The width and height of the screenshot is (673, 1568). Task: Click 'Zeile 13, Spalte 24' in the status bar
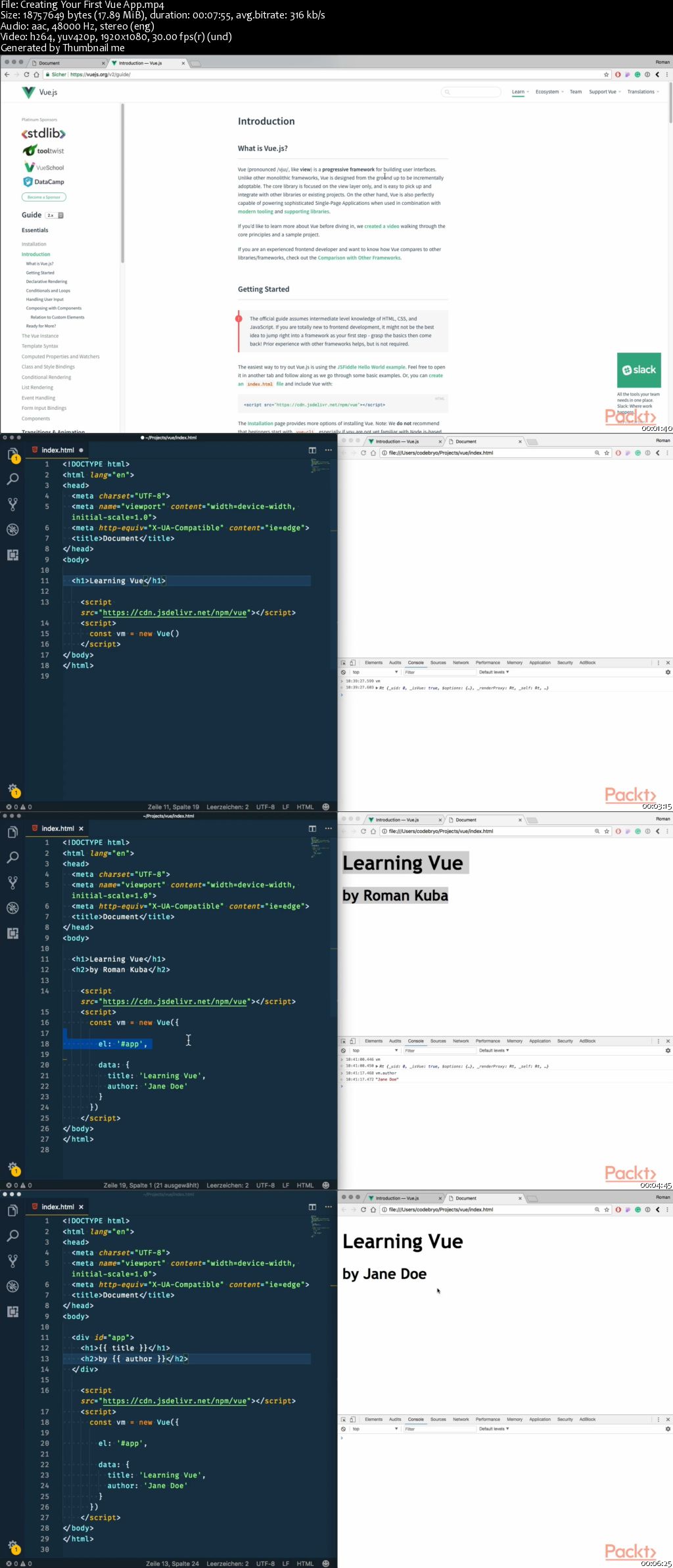[x=172, y=1563]
